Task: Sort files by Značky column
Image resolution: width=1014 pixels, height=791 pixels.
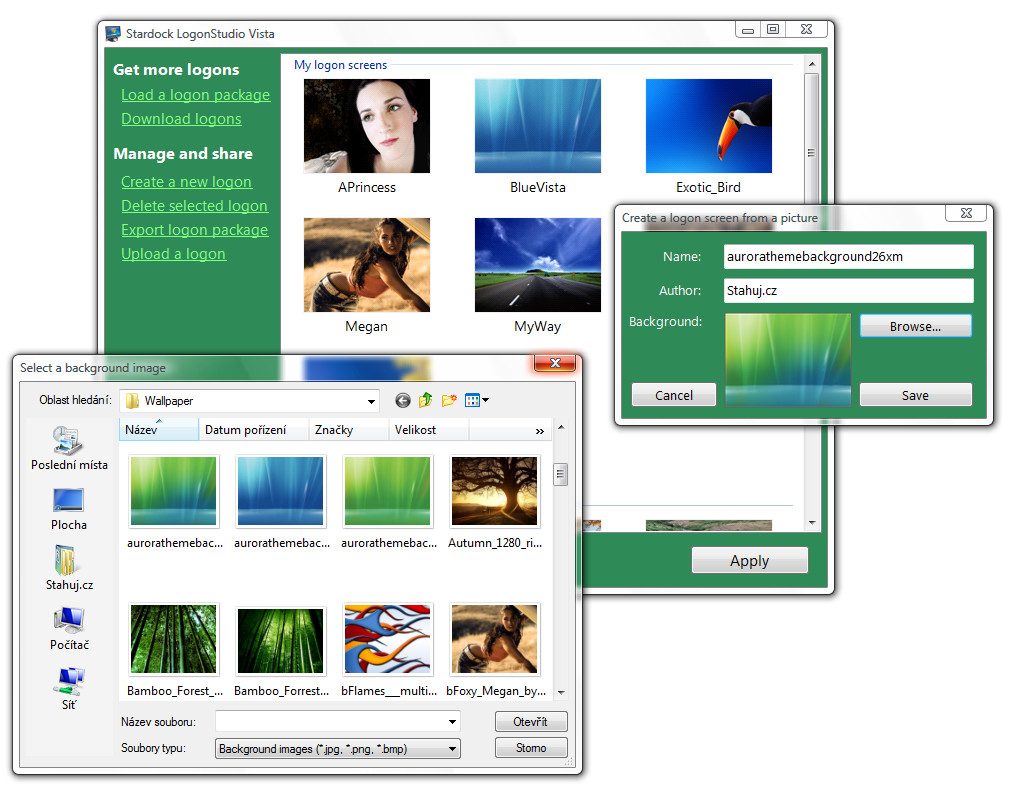Action: 348,430
